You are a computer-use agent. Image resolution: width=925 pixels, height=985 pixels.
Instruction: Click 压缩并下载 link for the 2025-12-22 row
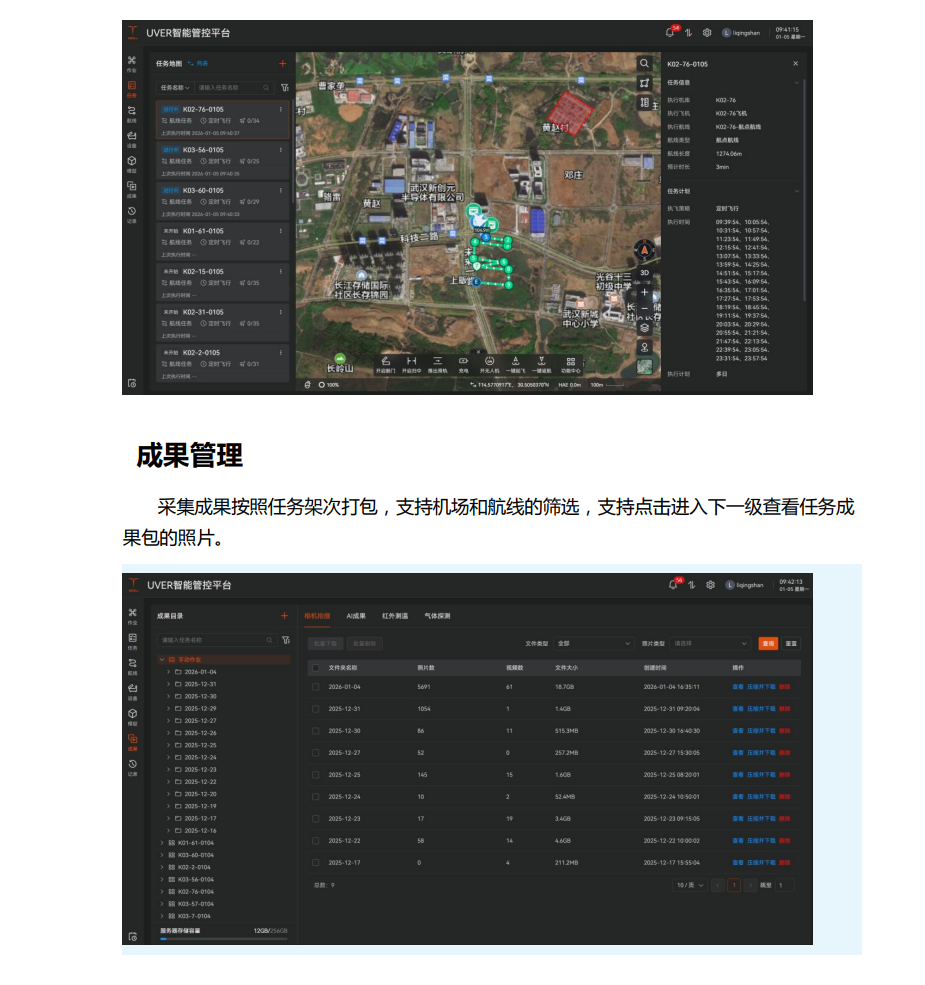click(x=761, y=840)
